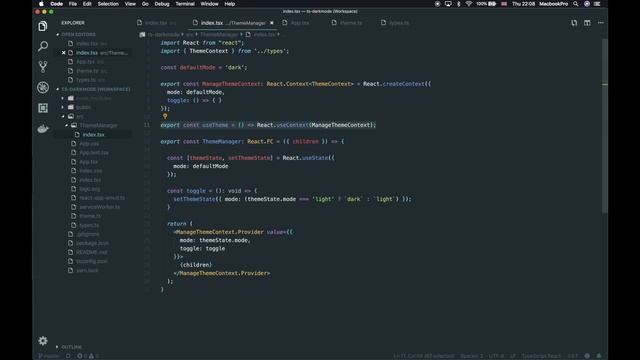Screen dimensions: 640x360
Task: Open the Selection menu
Action: coord(108,4)
